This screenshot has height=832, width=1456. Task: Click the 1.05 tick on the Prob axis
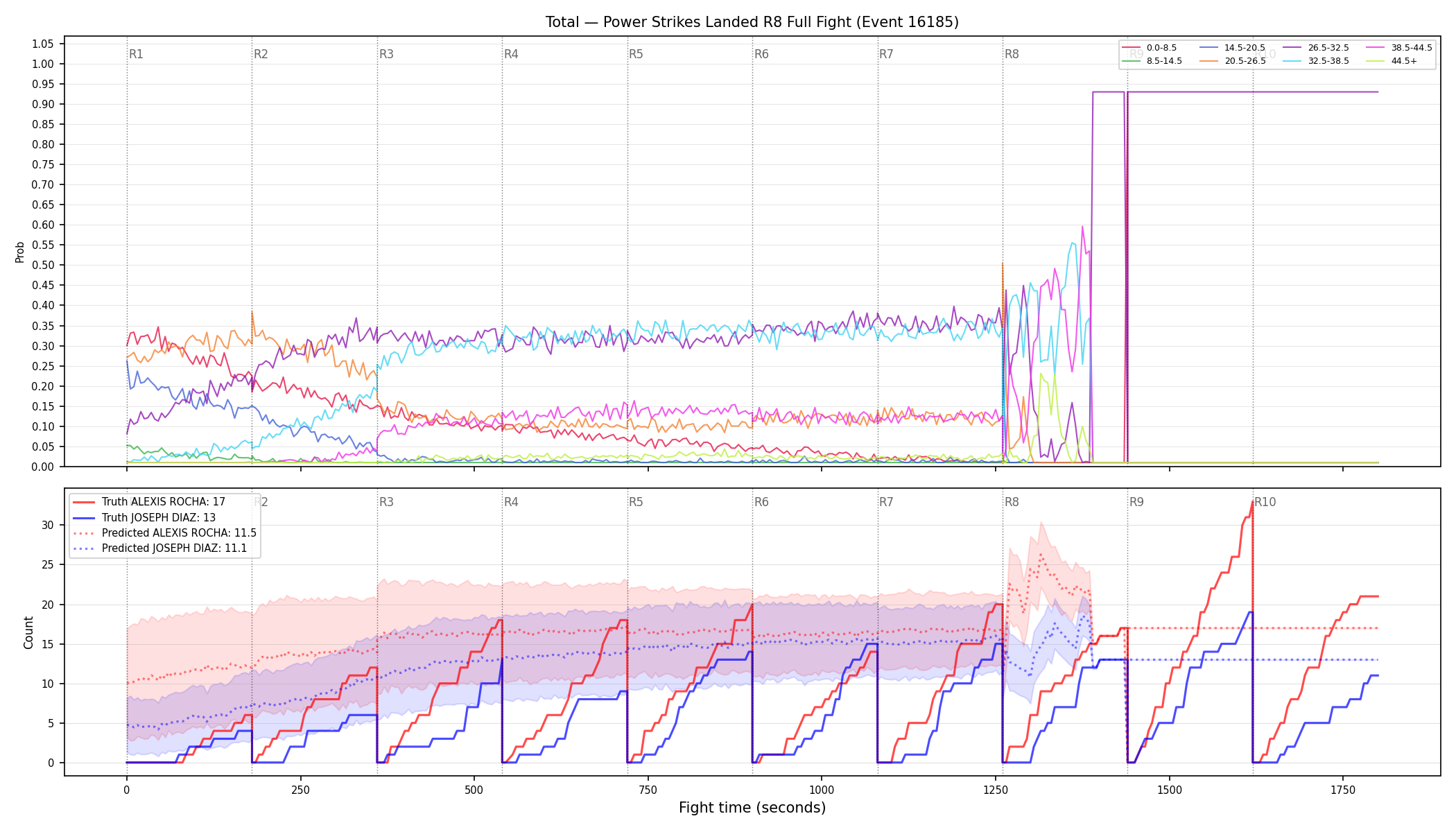tap(42, 44)
